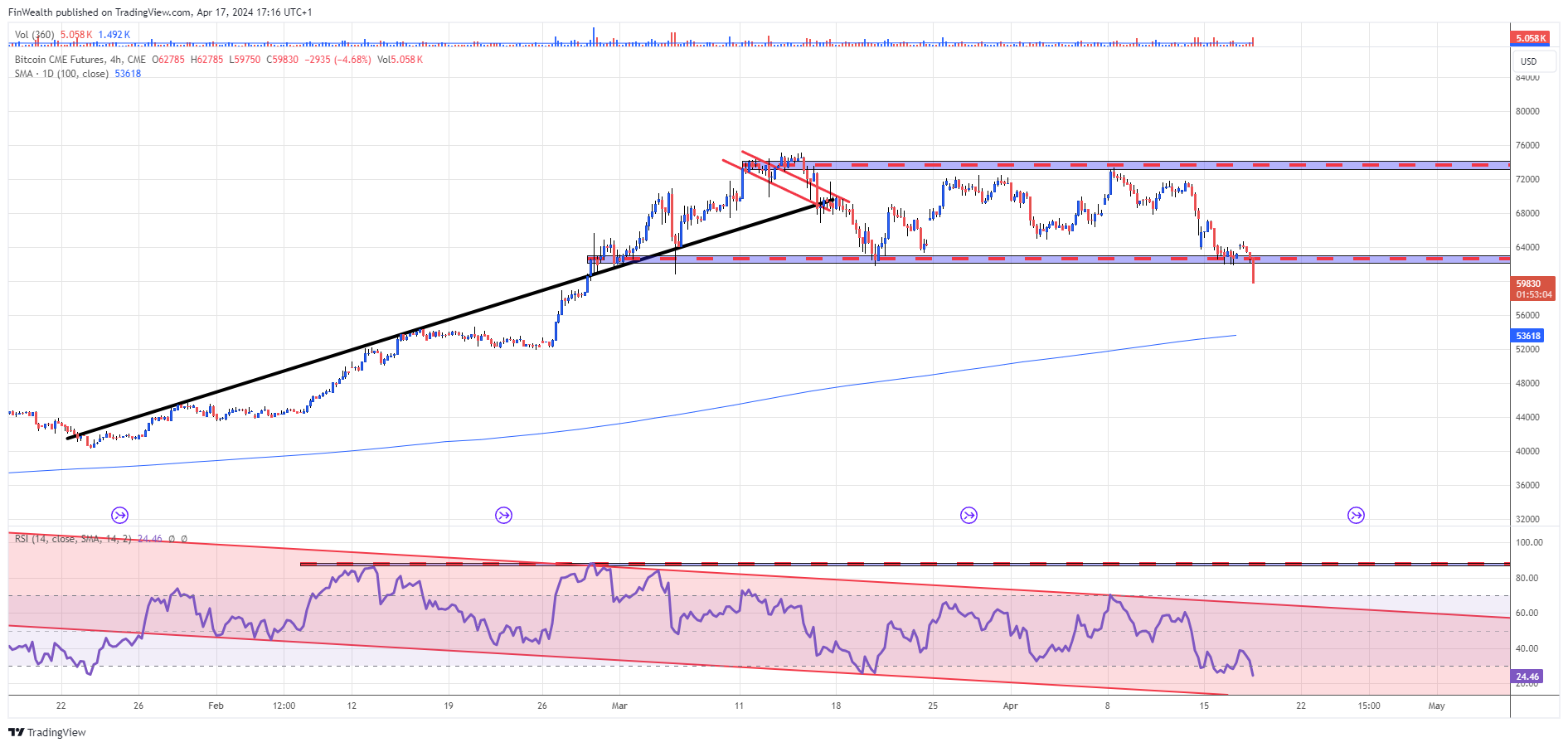Image resolution: width=1568 pixels, height=747 pixels.
Task: Click the red 5.058K volume axis tag
Action: pyautogui.click(x=1531, y=38)
